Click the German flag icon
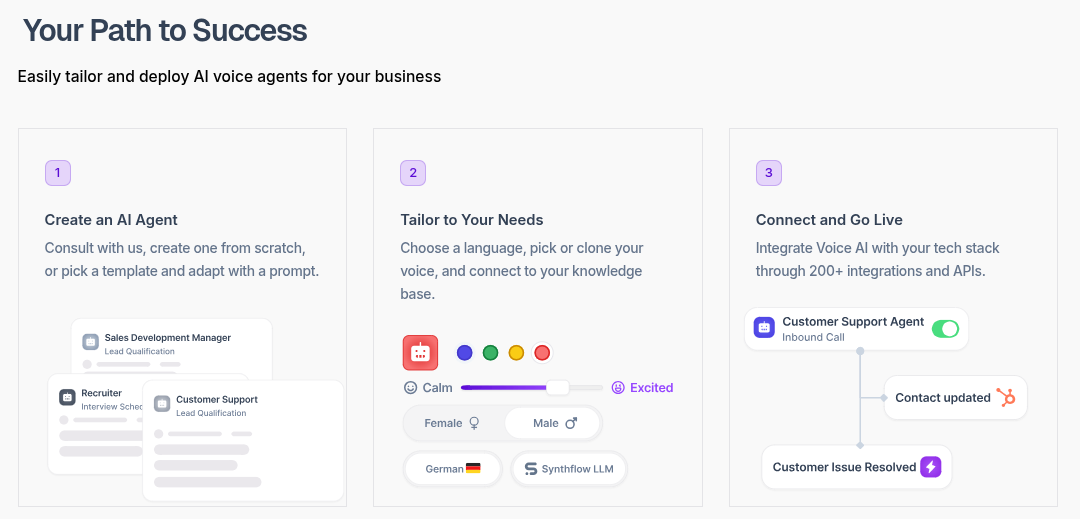The height and width of the screenshot is (519, 1080). (x=473, y=468)
